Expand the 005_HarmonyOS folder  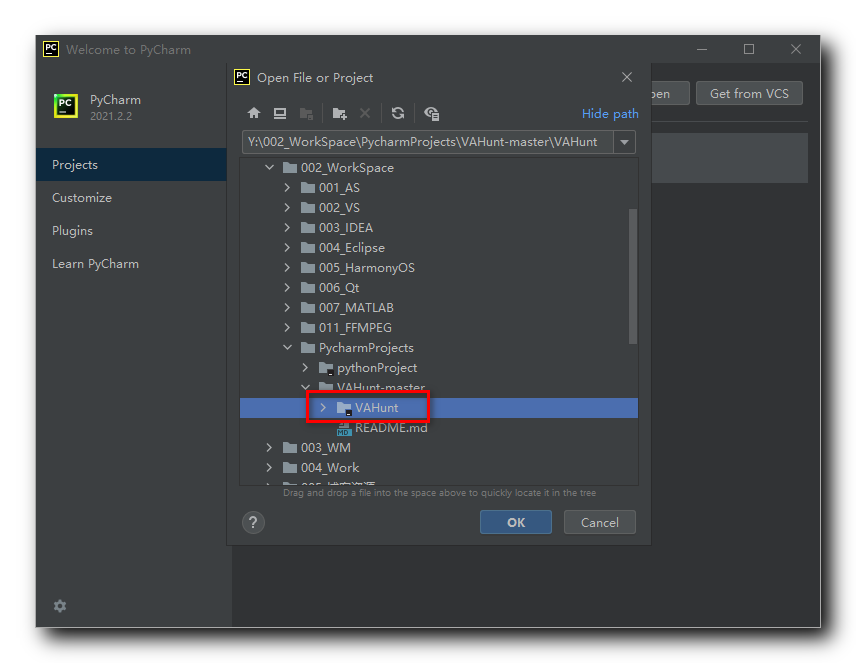pos(287,268)
